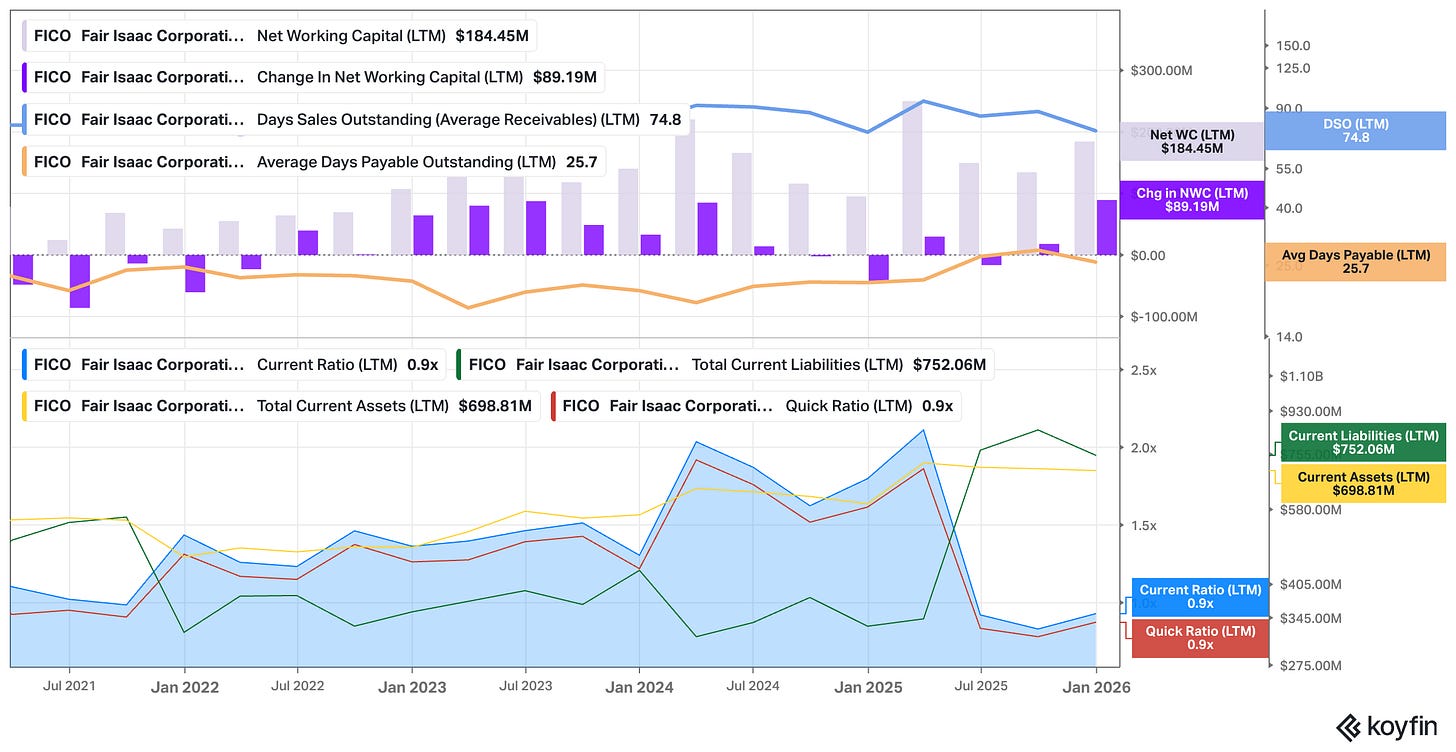
Task: Click the 'Jul 2021' date on the x-axis
Action: point(69,686)
